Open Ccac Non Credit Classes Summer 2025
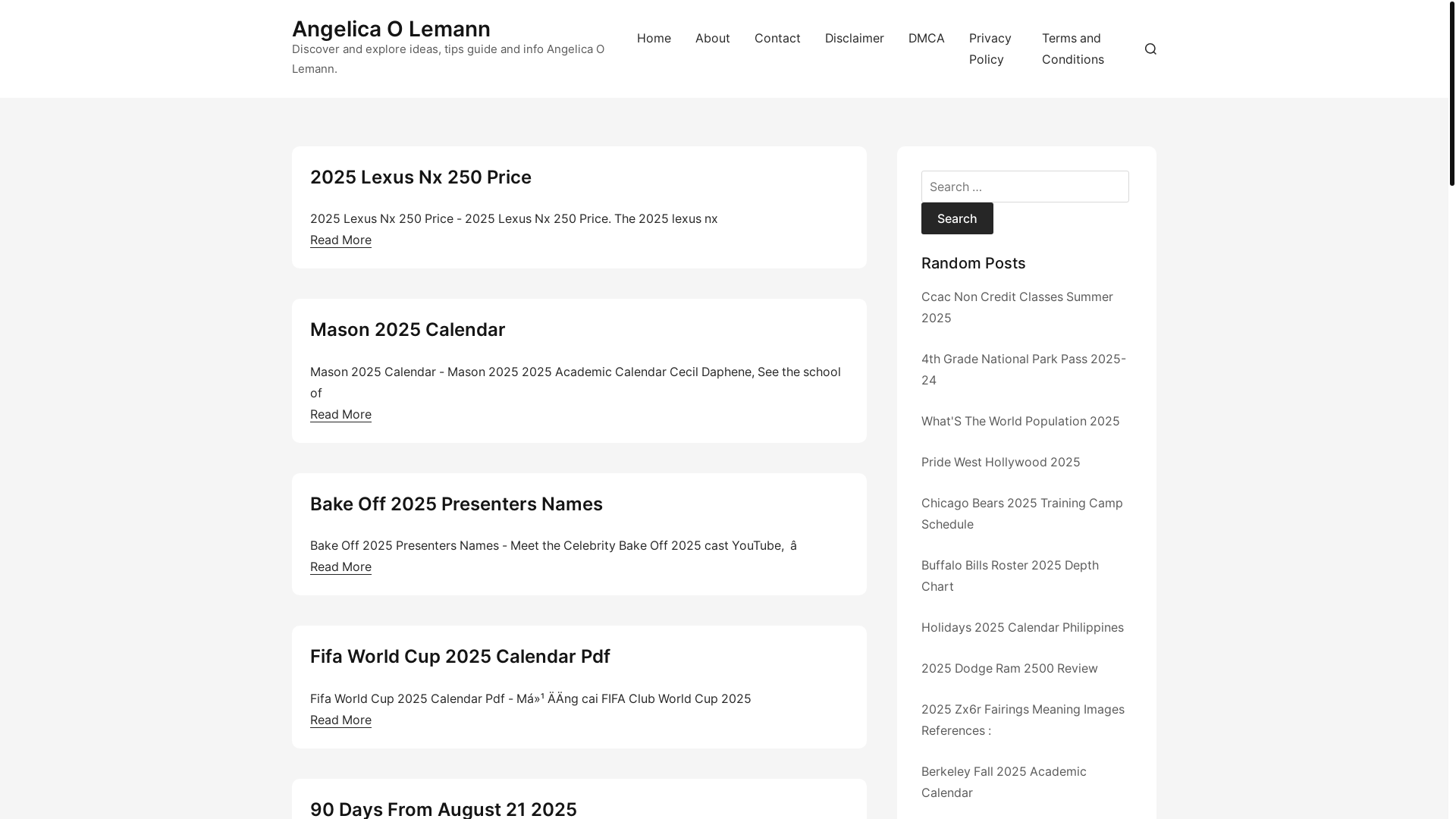This screenshot has width=1456, height=819. [x=1017, y=307]
